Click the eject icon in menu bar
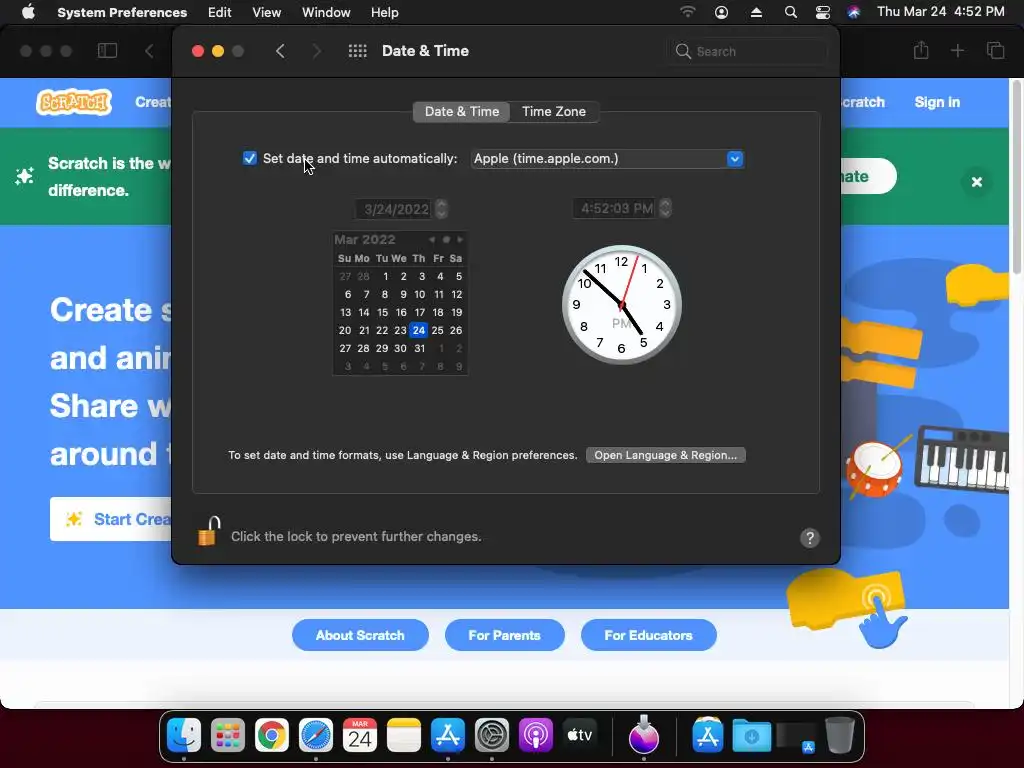The image size is (1024, 768). [x=756, y=12]
